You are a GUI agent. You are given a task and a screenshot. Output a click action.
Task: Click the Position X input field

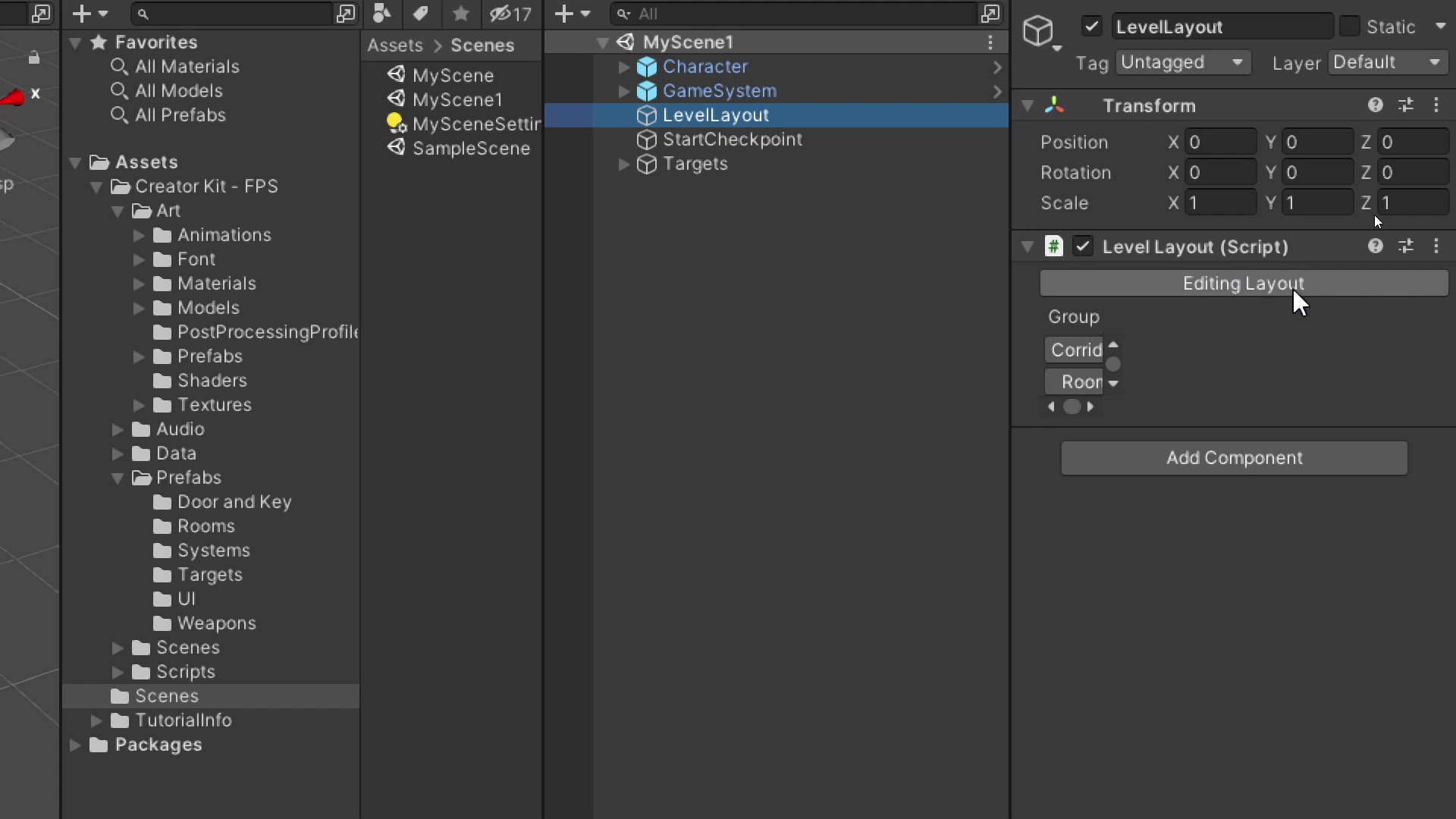click(1219, 141)
